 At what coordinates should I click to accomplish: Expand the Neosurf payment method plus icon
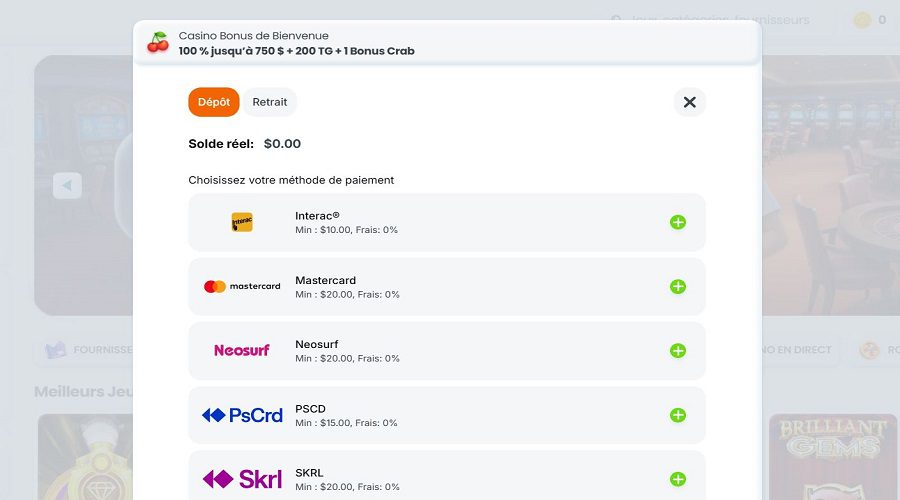point(678,351)
